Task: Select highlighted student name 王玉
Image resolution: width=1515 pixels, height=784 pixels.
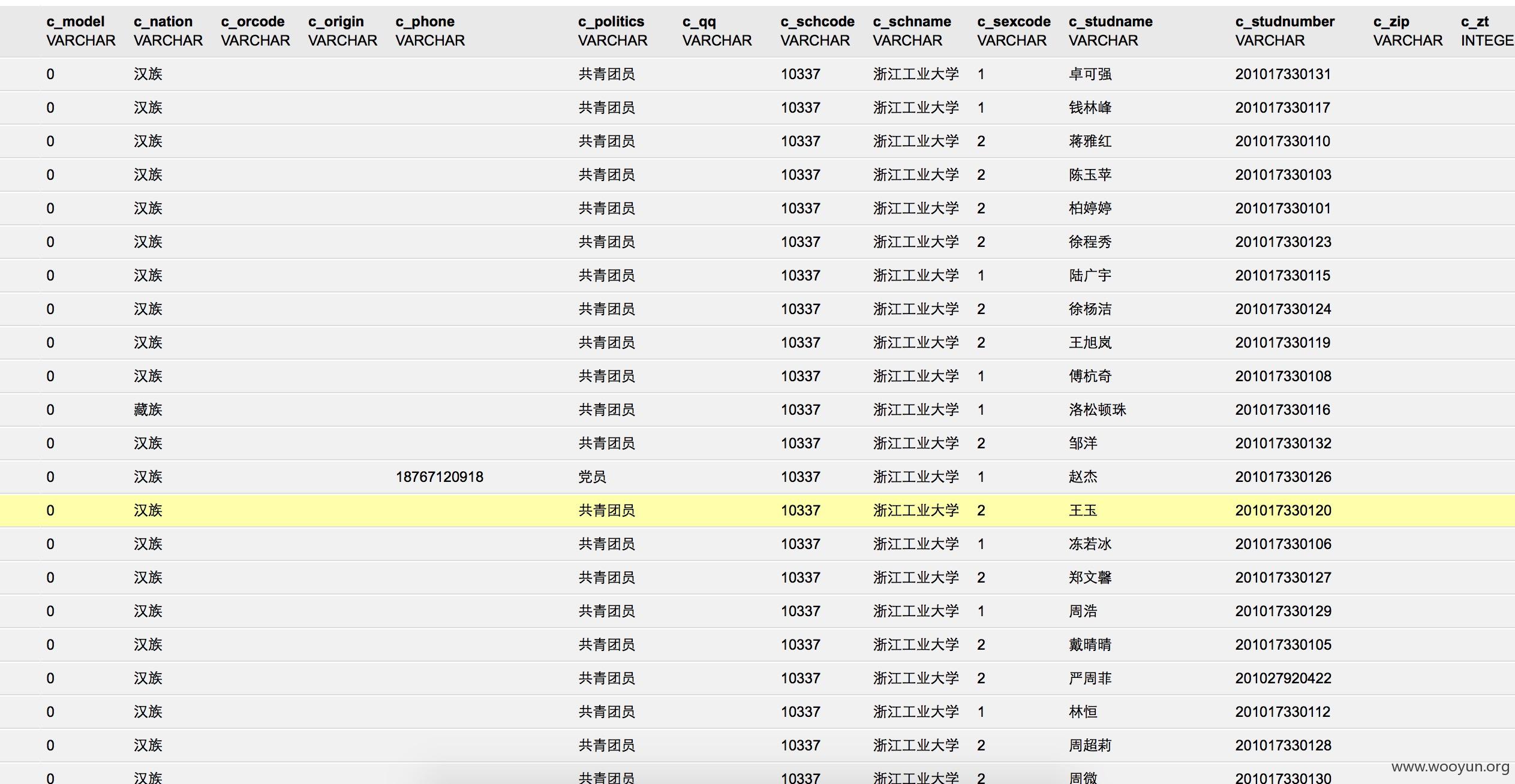Action: (1083, 511)
